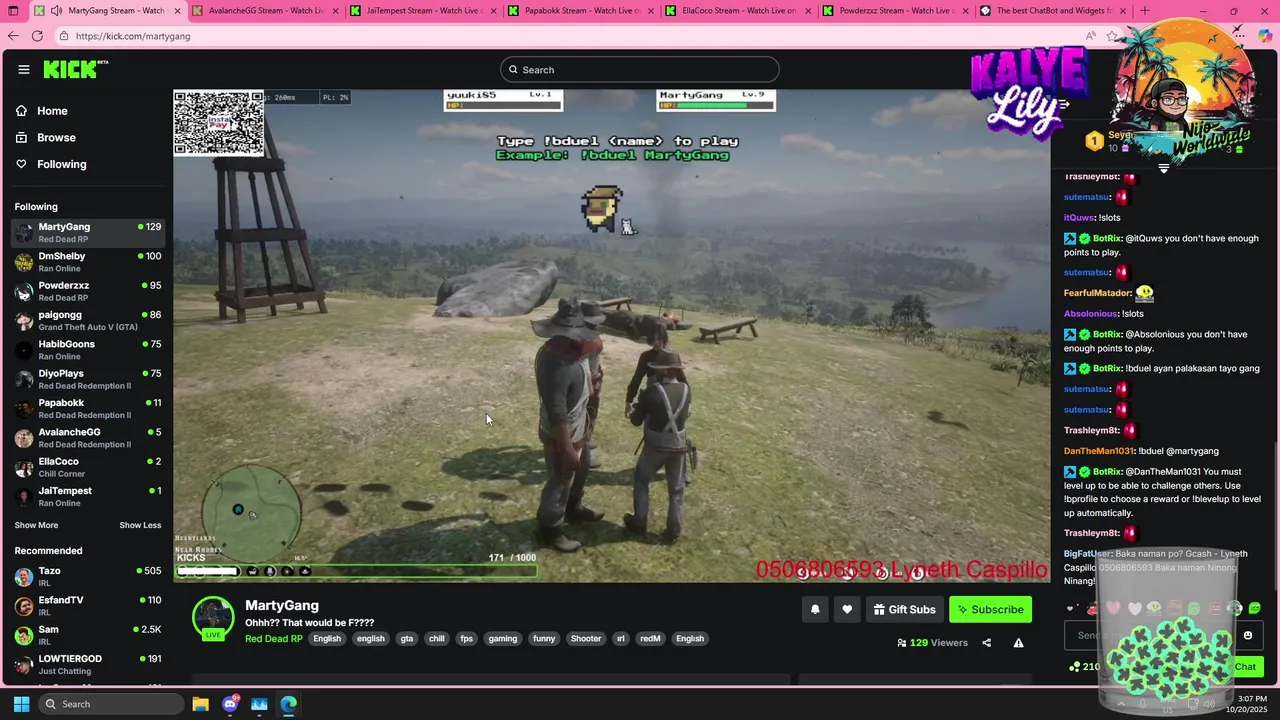Screen dimensions: 1280x720
Task: Open Papabokk channel from sidebar
Action: pos(87,408)
